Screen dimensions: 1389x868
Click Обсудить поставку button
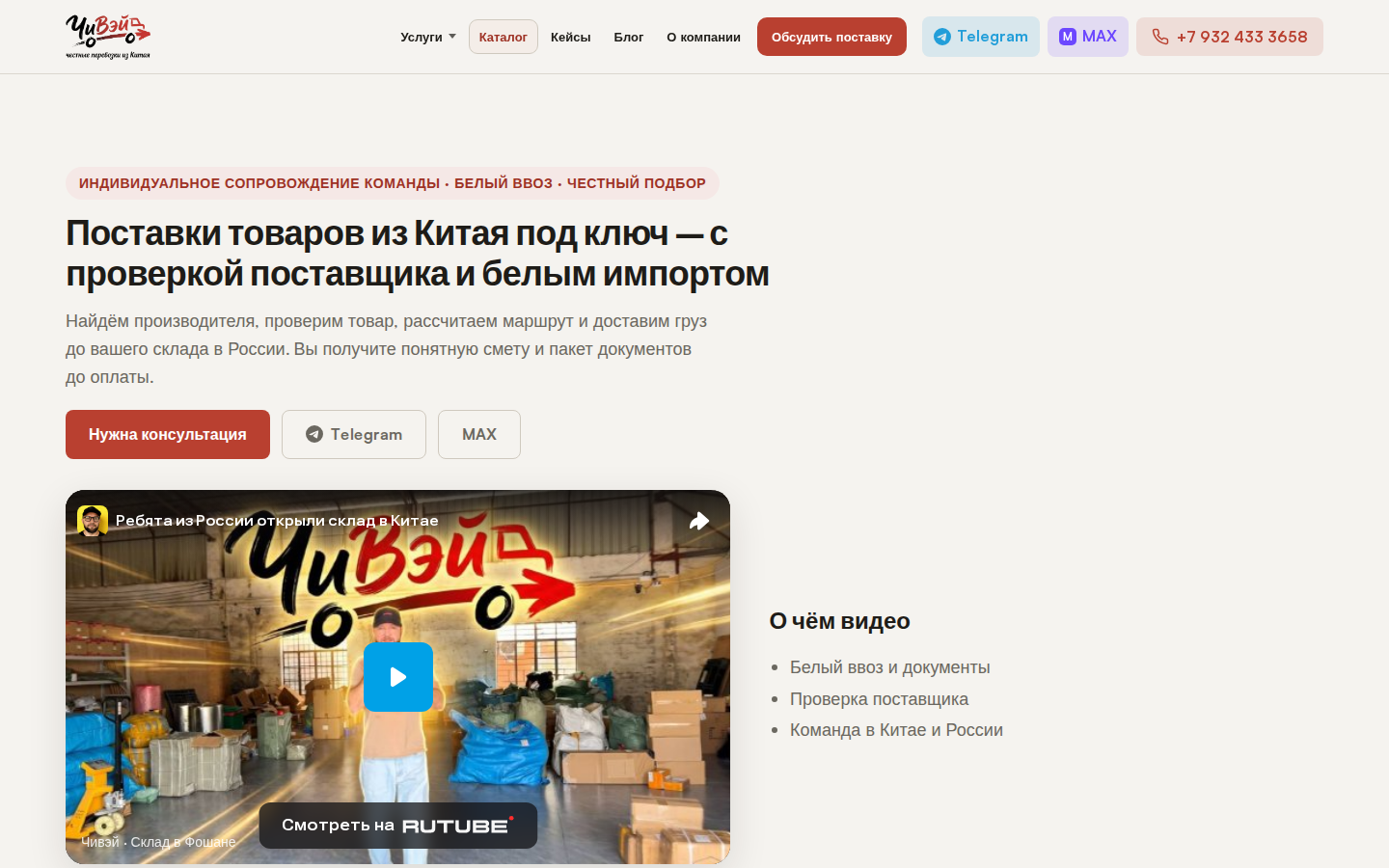(831, 37)
